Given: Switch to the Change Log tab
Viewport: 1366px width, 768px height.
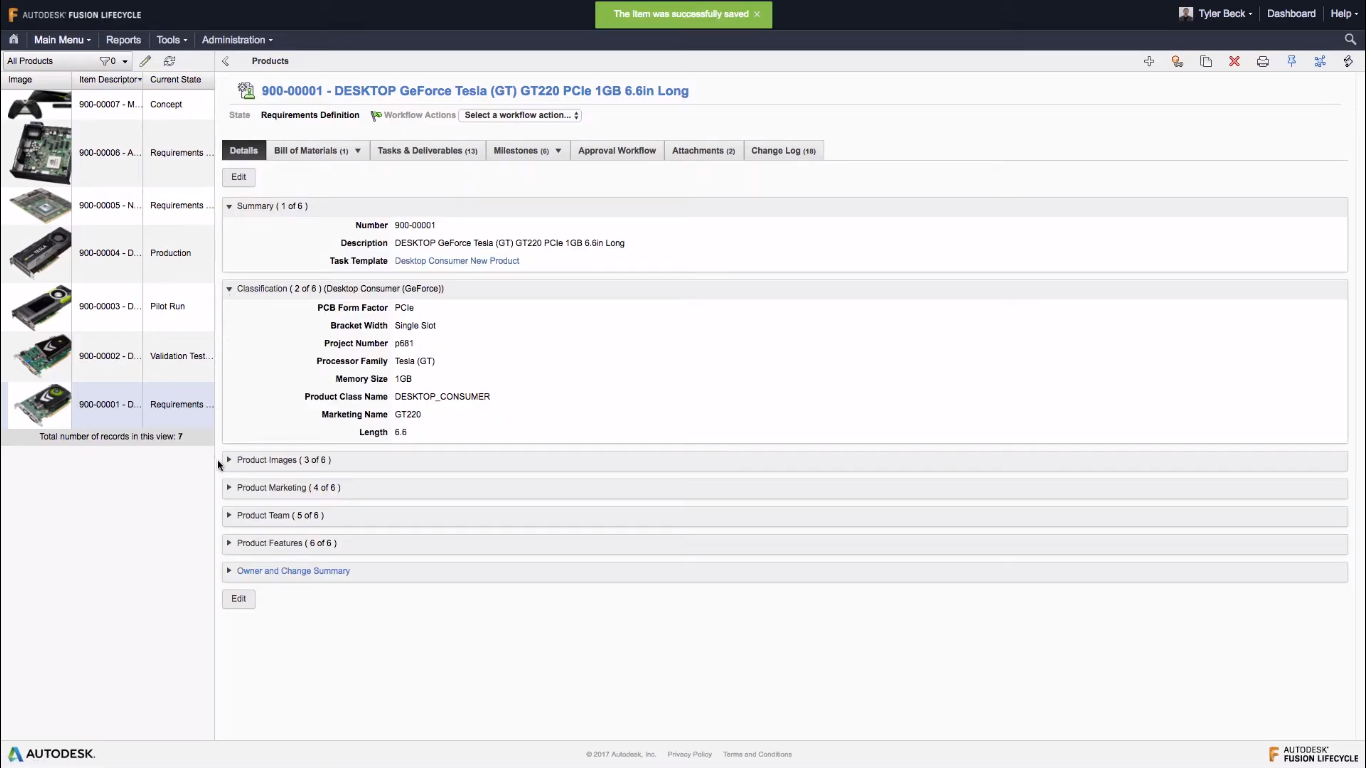Looking at the screenshot, I should tap(783, 151).
